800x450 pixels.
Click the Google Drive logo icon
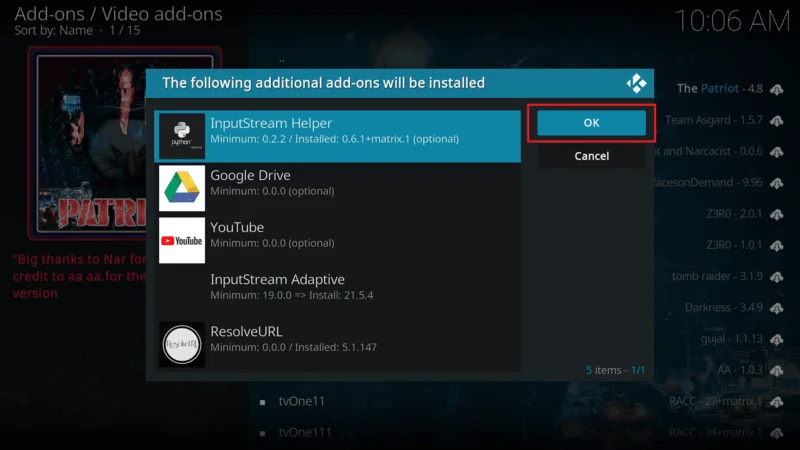182,188
